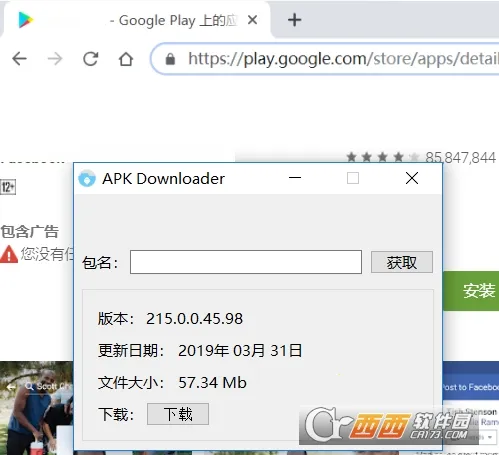This screenshot has width=499, height=455.
Task: Minimize the APK Downloader window
Action: tap(295, 178)
